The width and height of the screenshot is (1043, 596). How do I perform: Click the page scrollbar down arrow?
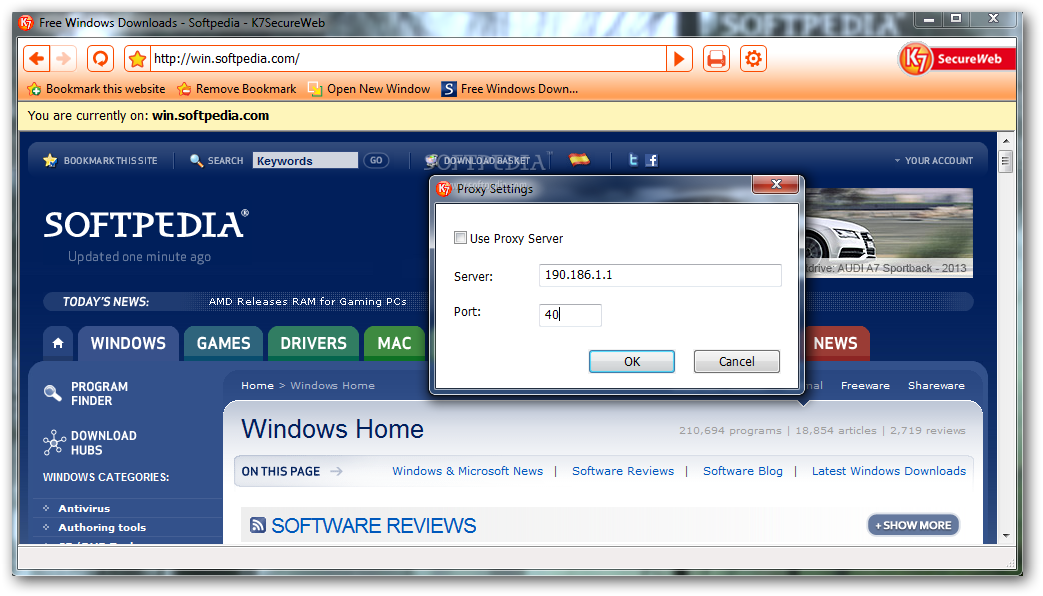pos(1006,535)
